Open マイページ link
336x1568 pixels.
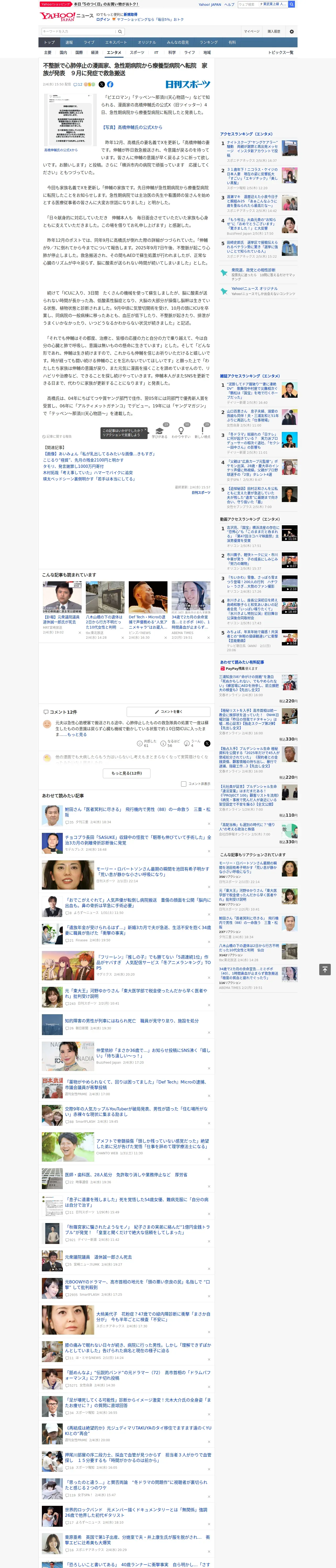[x=251, y=32]
